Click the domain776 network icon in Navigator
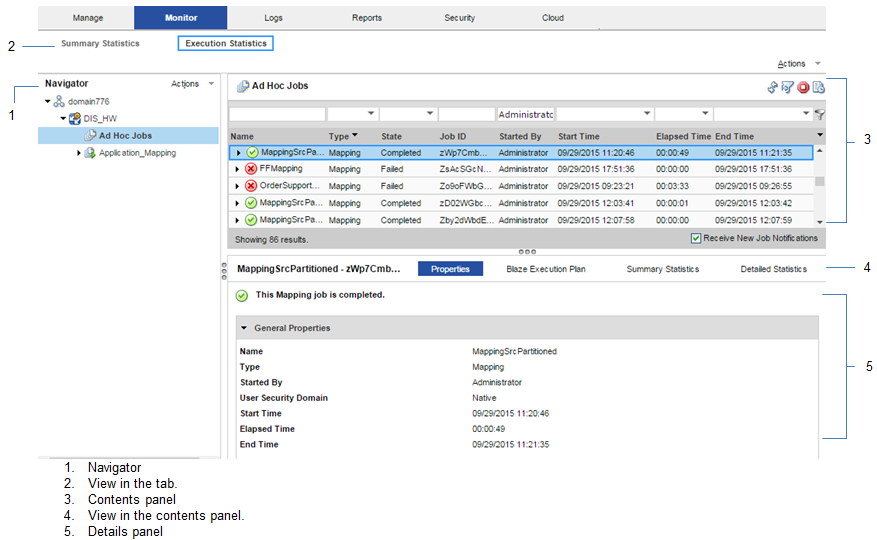Image resolution: width=877 pixels, height=540 pixels. coord(59,102)
